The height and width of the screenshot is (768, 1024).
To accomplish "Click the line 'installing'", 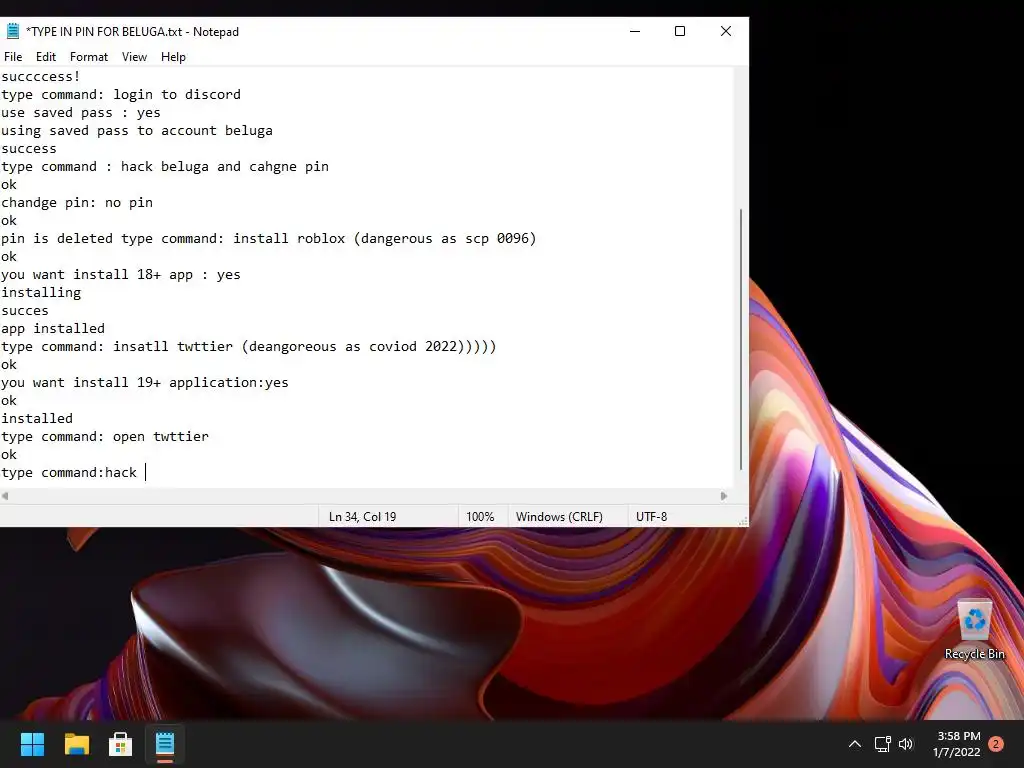I will tap(41, 293).
